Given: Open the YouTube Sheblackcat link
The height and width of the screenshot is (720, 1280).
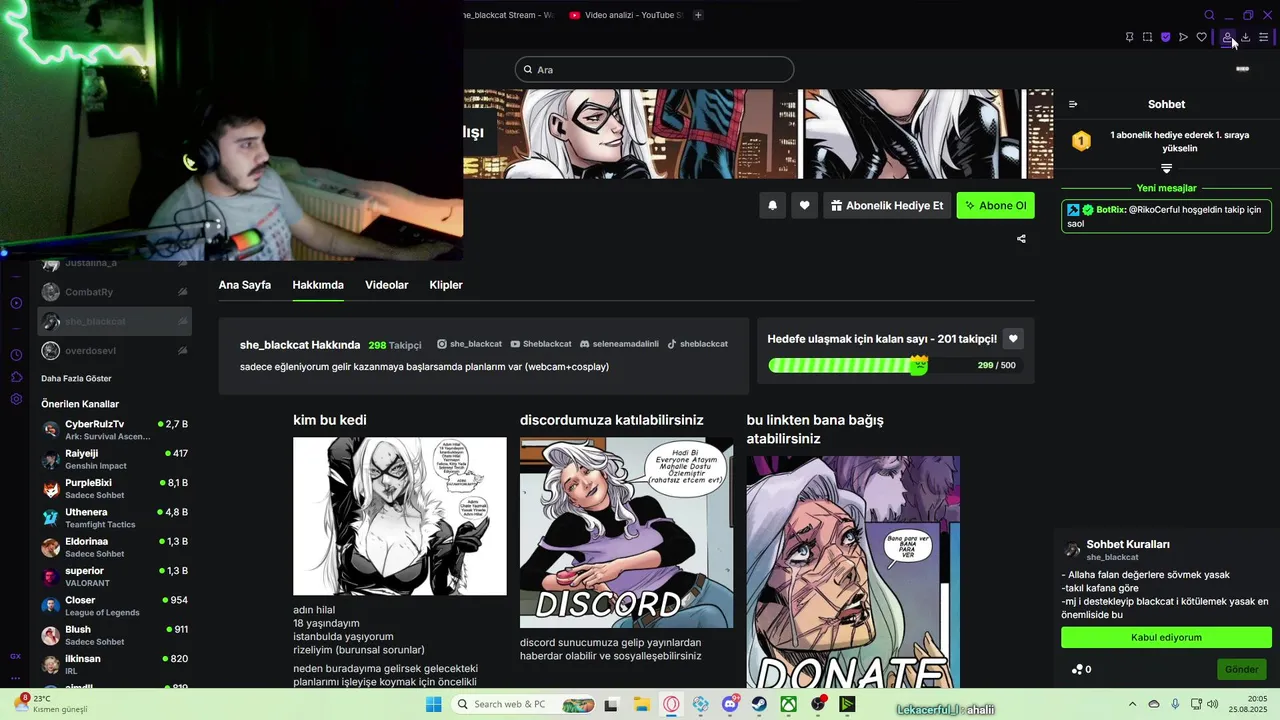Looking at the screenshot, I should (x=541, y=344).
